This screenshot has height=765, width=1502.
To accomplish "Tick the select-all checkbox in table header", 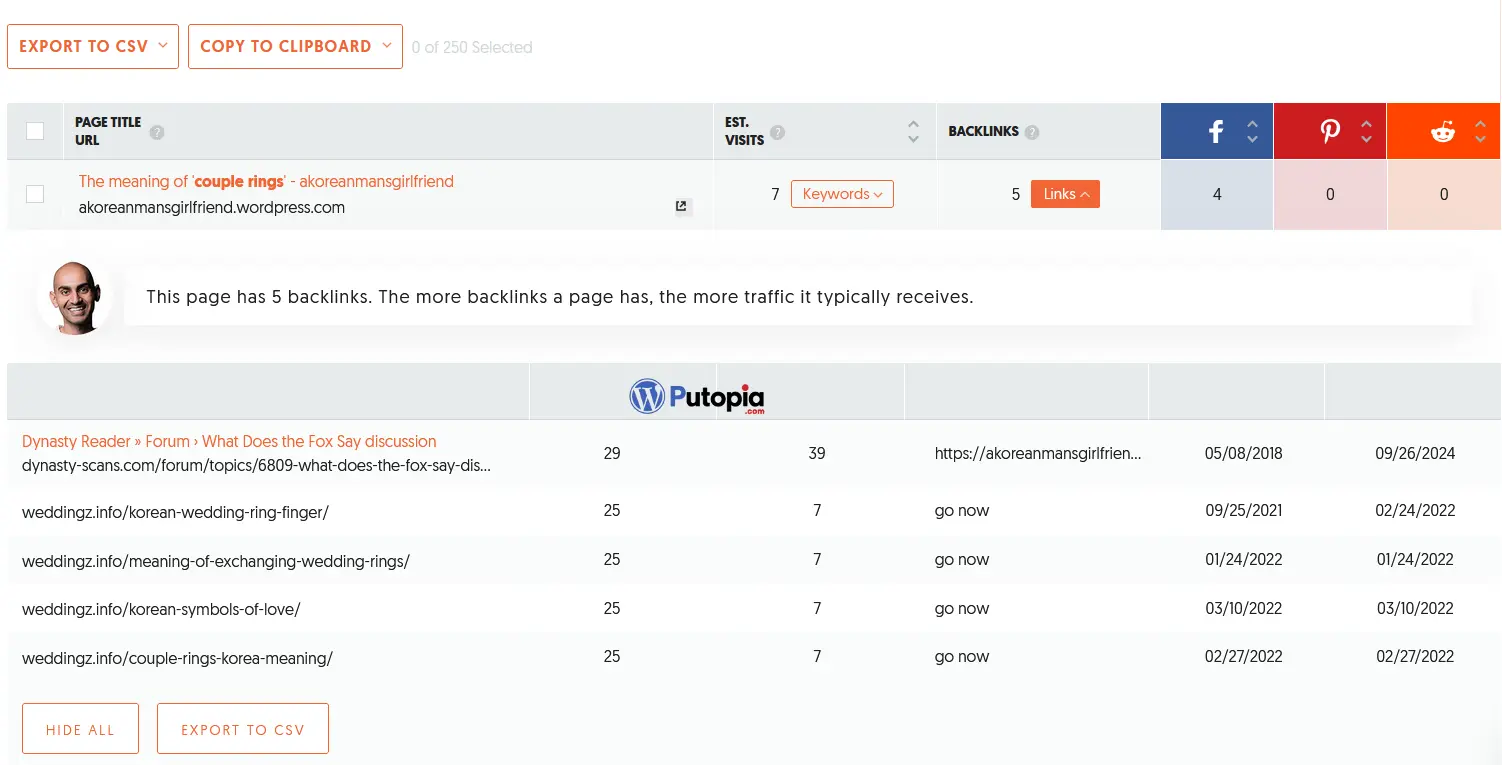I will click(35, 131).
